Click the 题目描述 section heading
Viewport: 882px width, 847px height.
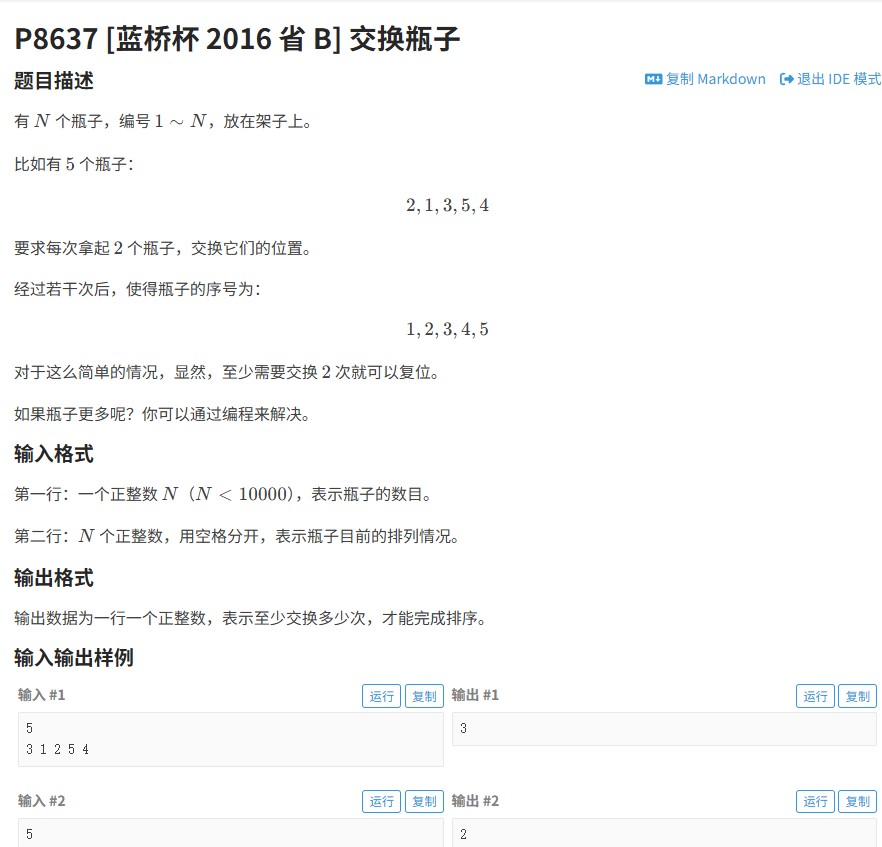click(54, 81)
